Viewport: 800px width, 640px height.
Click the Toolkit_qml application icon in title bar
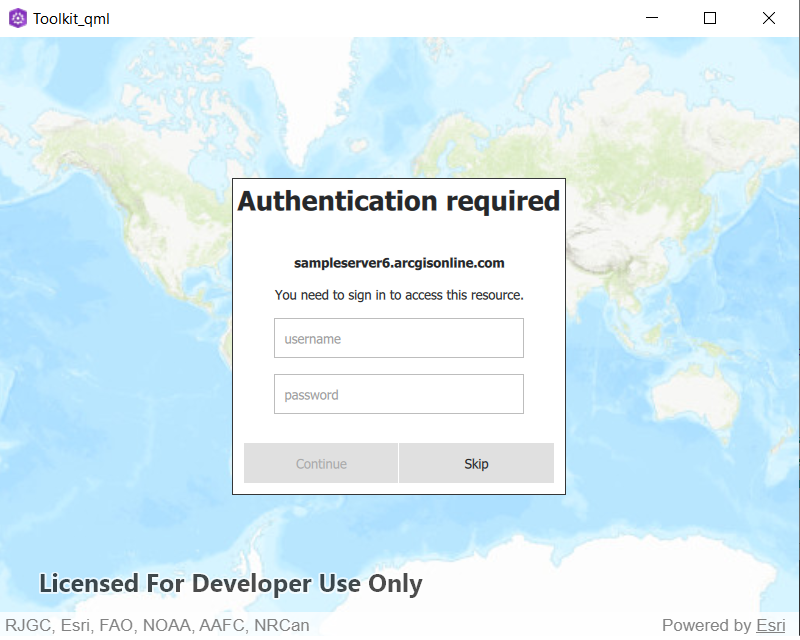pos(17,18)
